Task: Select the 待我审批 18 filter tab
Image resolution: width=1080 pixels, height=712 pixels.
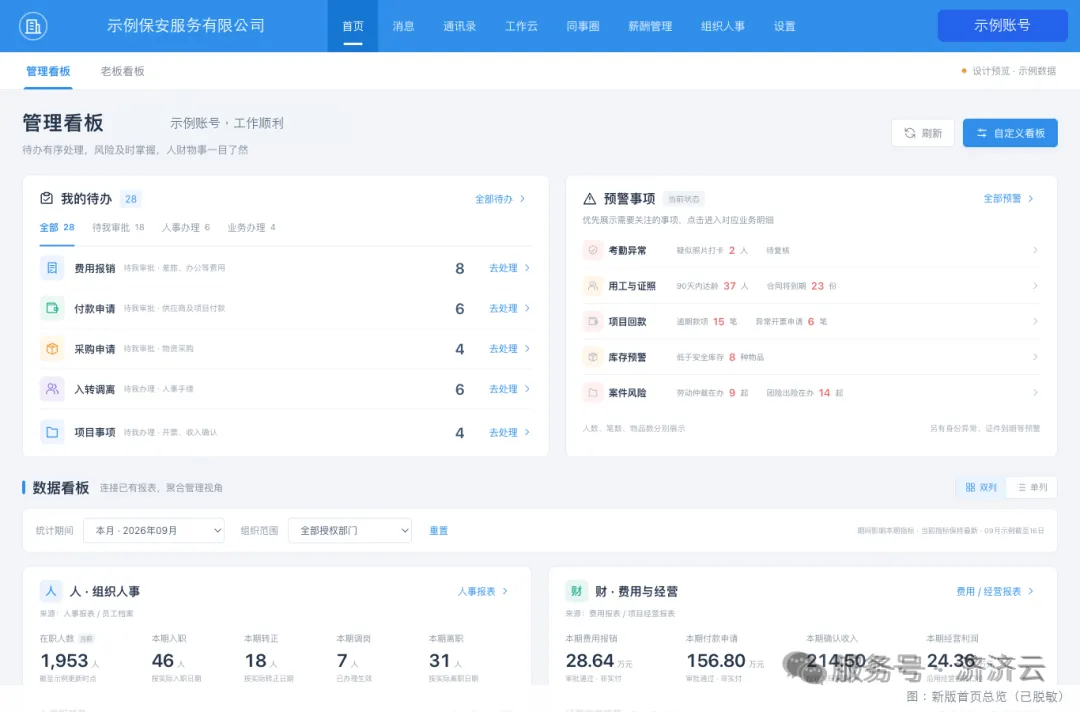Action: tap(118, 227)
